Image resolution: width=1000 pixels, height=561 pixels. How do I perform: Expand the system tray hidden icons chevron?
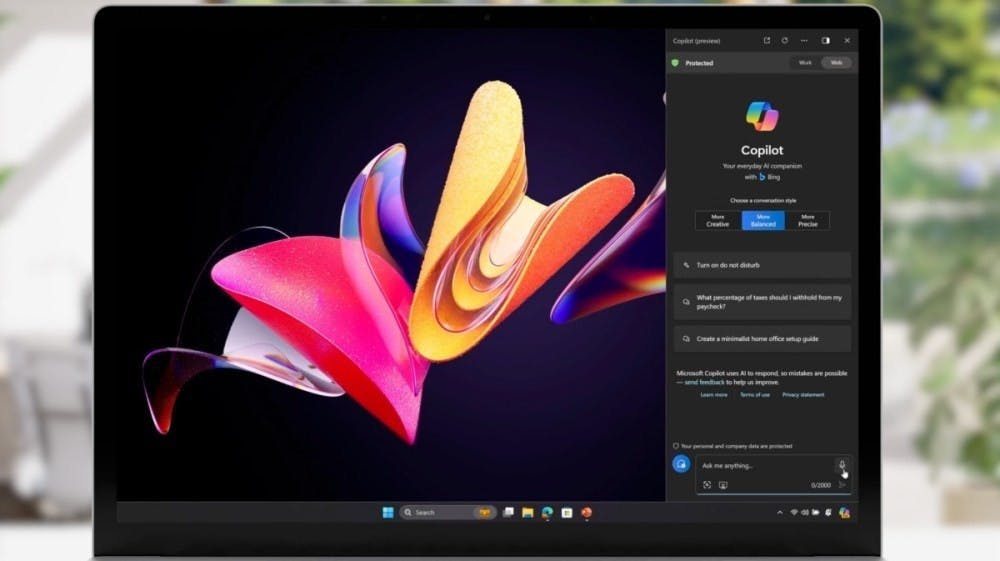click(x=780, y=513)
